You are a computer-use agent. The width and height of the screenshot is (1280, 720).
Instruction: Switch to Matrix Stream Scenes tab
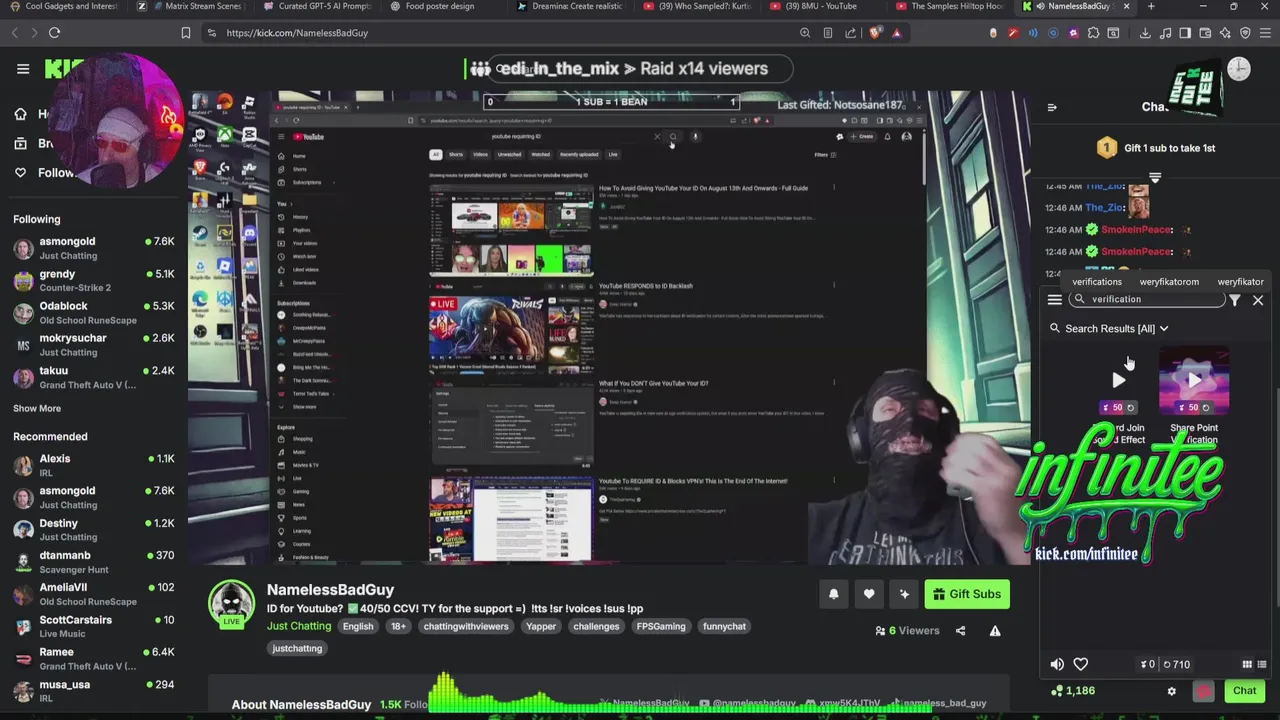click(195, 7)
